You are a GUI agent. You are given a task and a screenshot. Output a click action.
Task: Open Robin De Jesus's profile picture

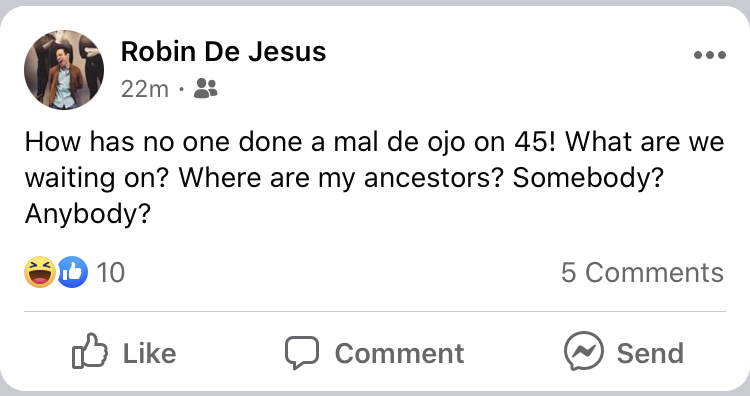pos(64,70)
